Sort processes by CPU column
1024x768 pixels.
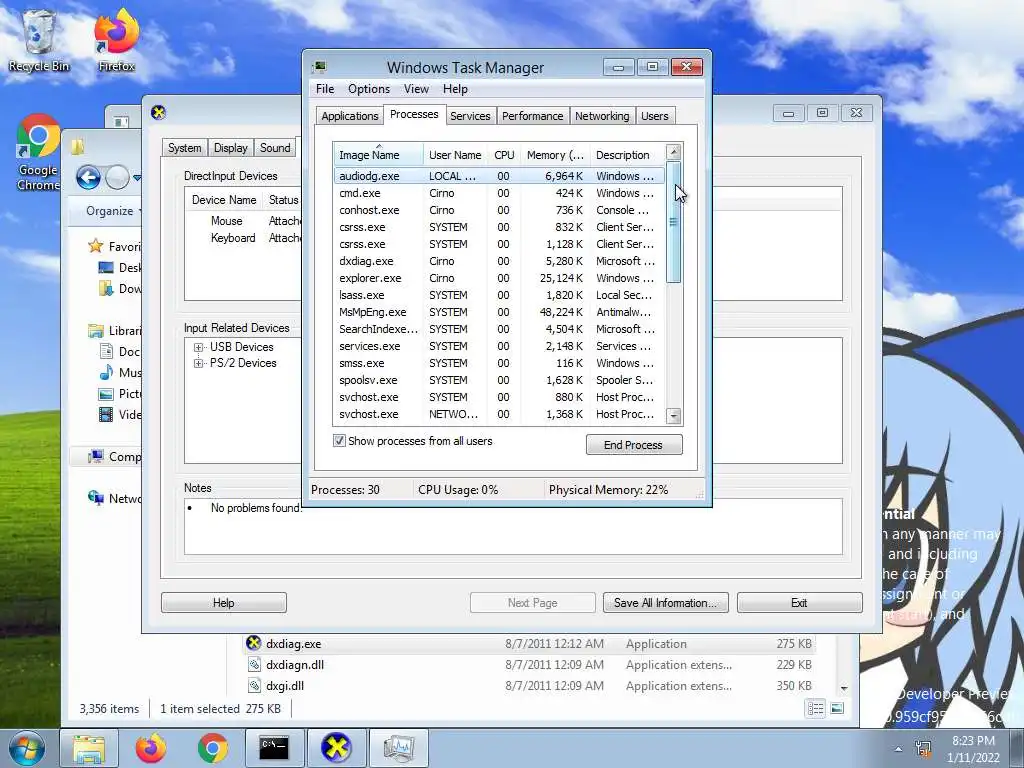pos(504,155)
